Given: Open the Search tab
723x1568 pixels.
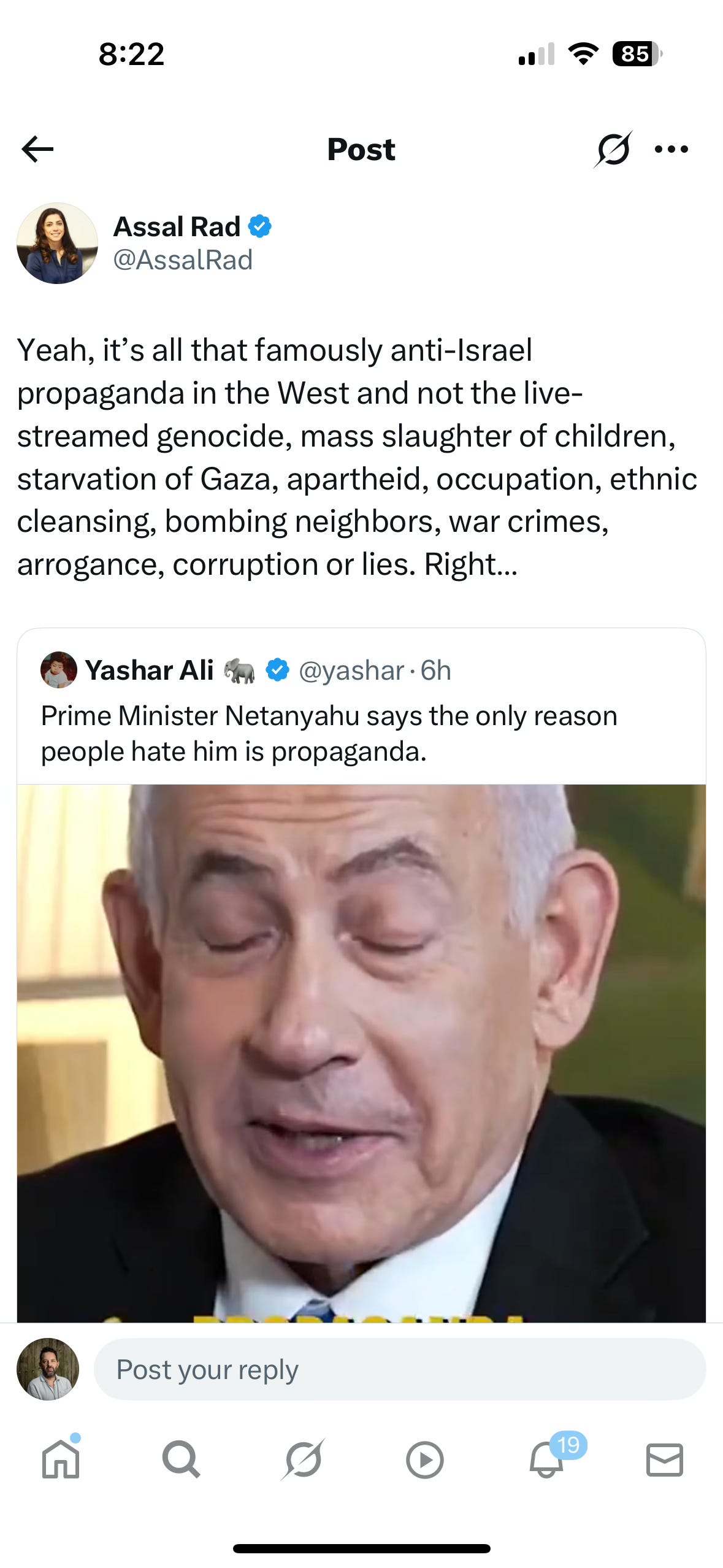Looking at the screenshot, I should tap(181, 1459).
